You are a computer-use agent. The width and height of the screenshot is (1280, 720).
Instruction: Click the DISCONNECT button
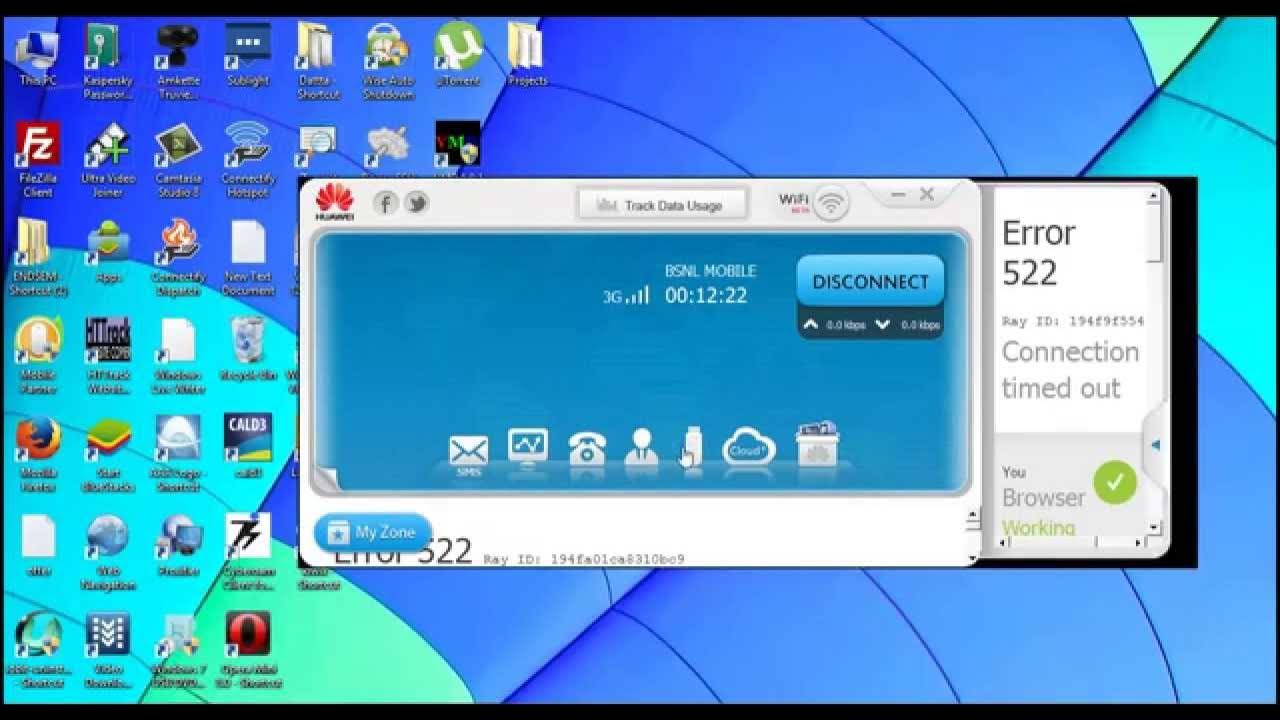click(870, 282)
